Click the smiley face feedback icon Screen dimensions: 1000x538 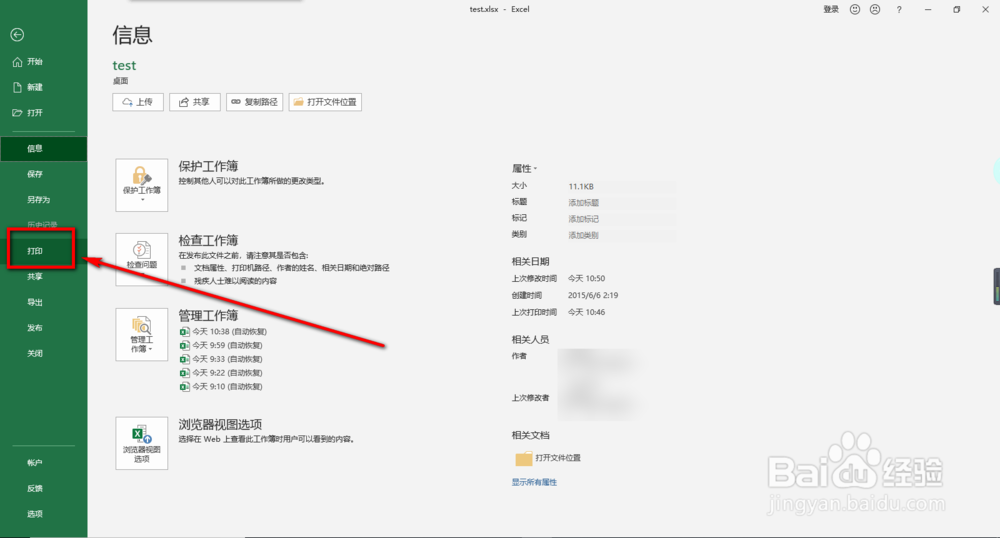click(855, 10)
